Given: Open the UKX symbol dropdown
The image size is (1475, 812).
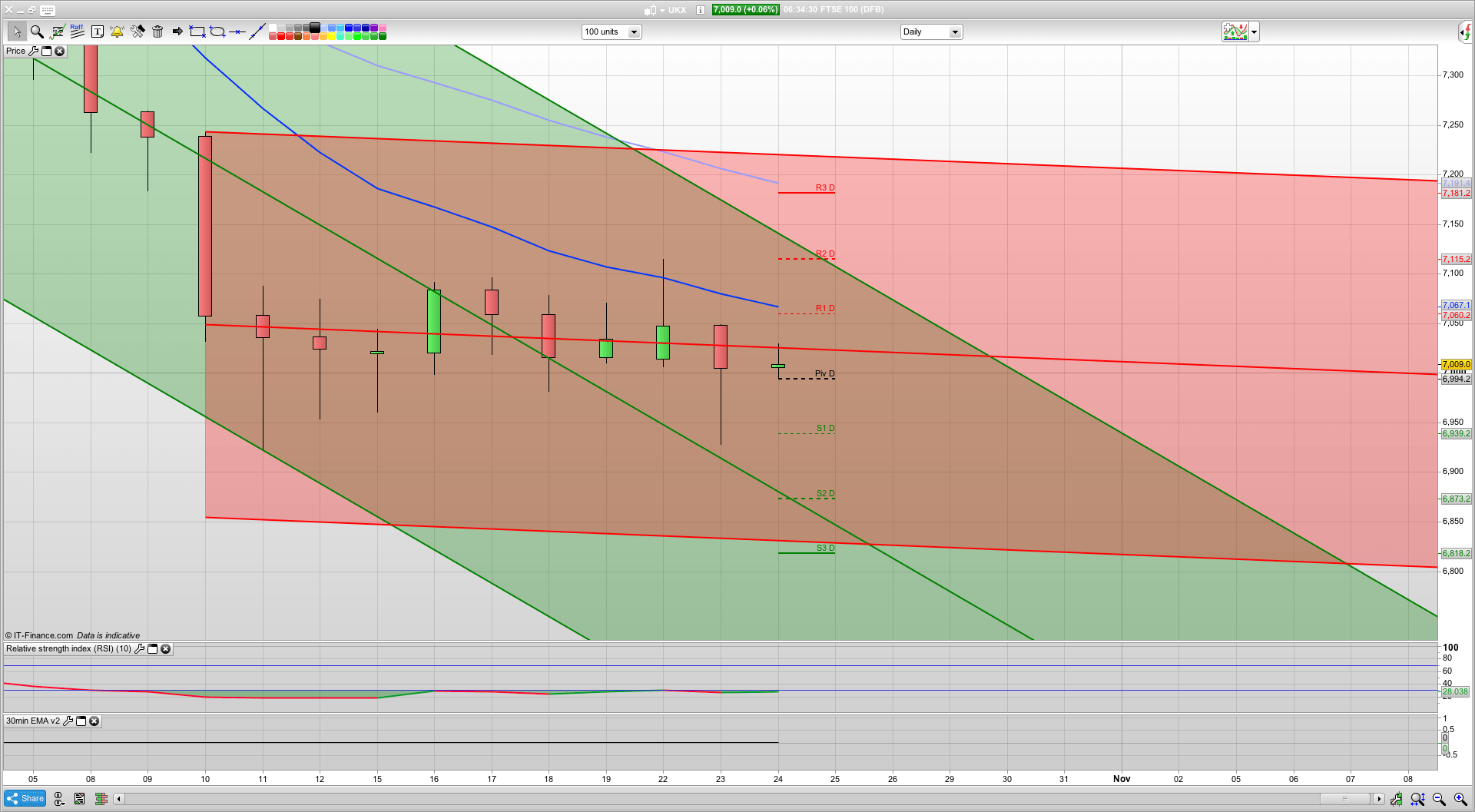Looking at the screenshot, I should point(661,10).
